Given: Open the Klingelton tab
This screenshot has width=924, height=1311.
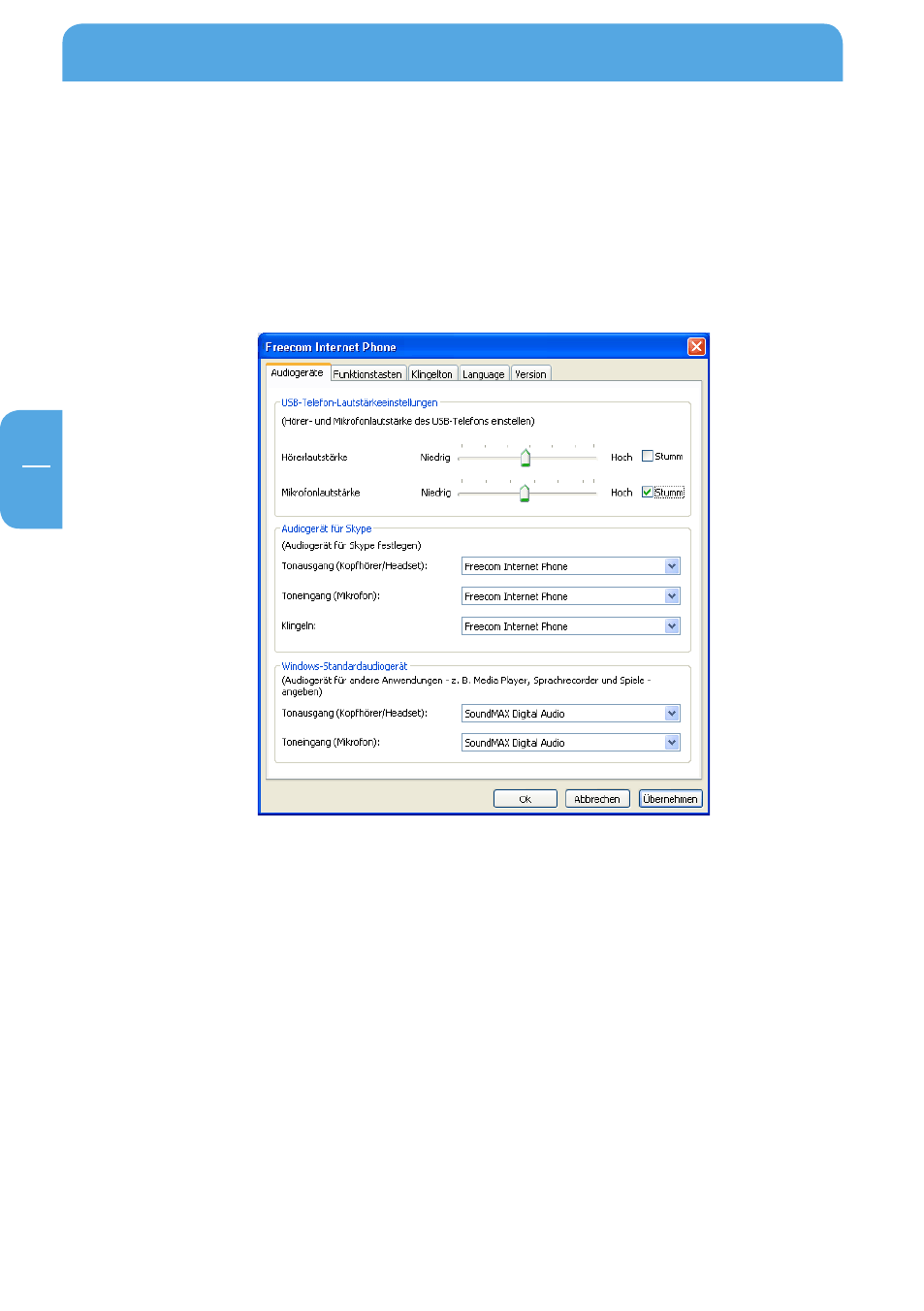Looking at the screenshot, I should 431,374.
